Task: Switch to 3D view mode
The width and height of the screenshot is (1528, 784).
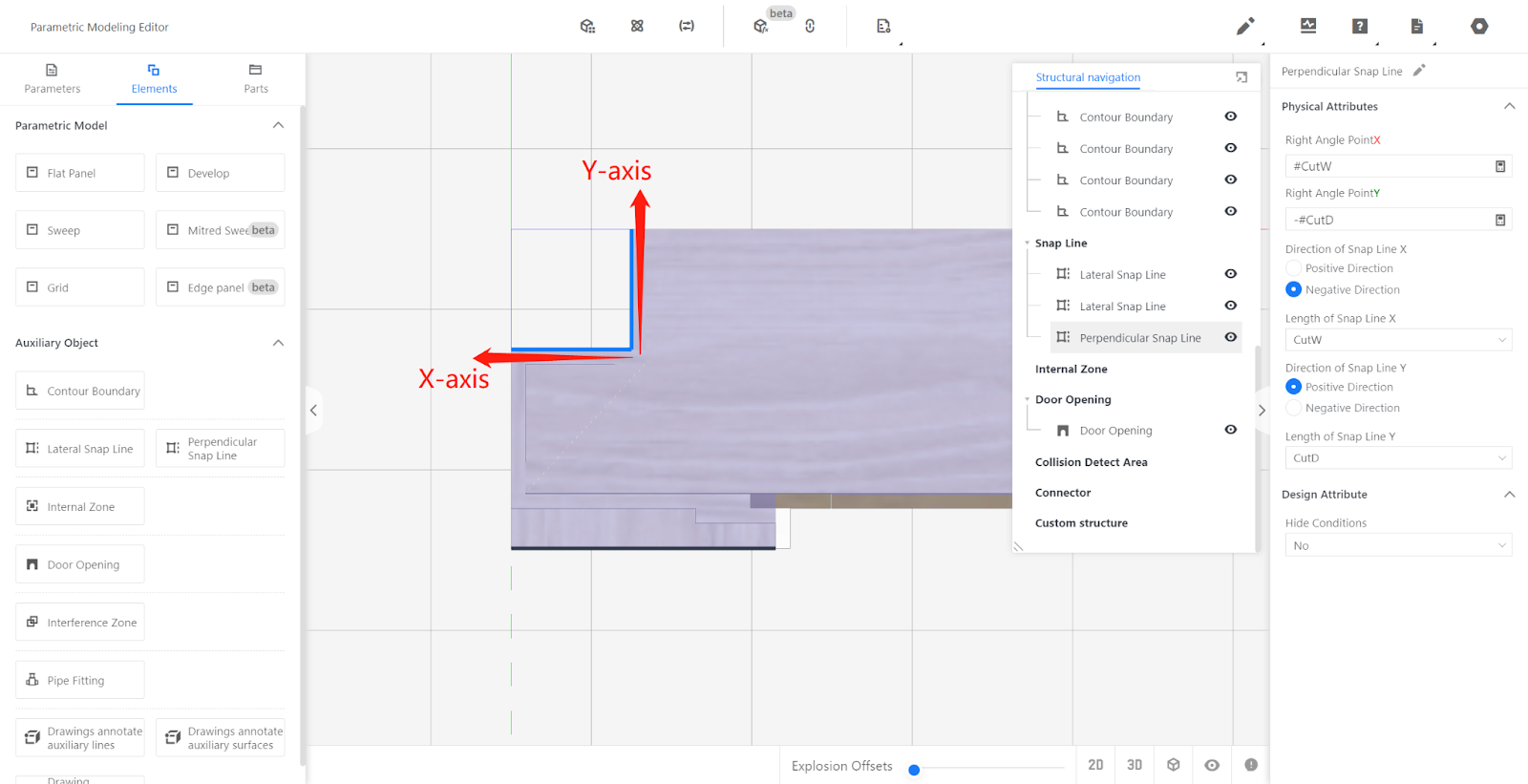Action: click(x=1135, y=765)
